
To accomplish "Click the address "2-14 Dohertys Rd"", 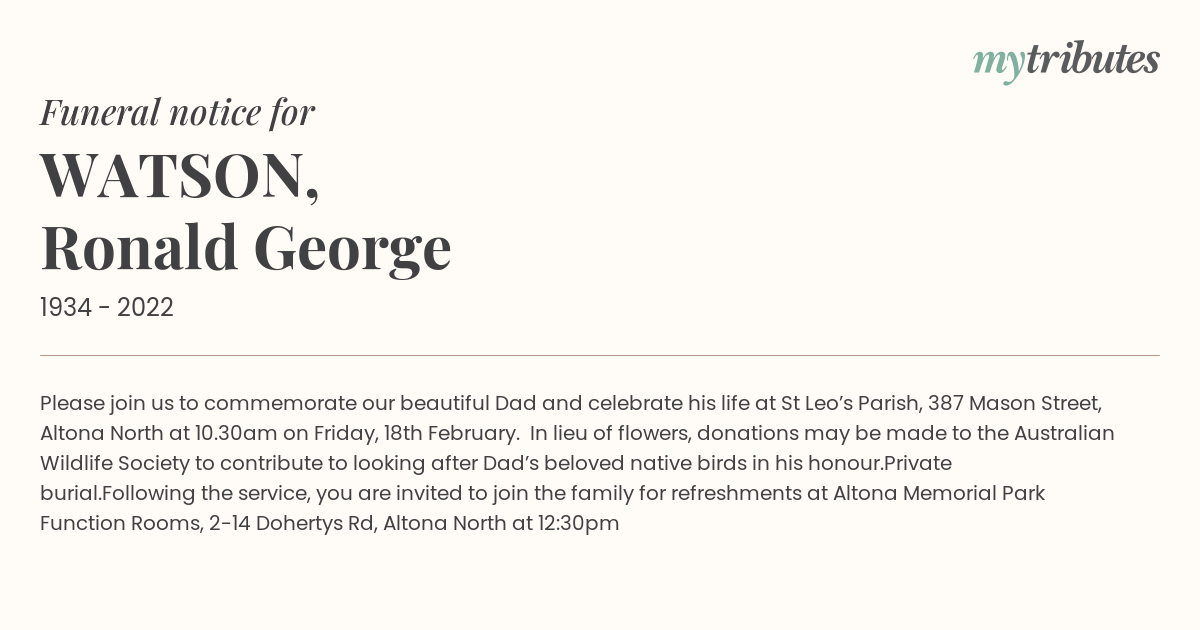I will 291,524.
